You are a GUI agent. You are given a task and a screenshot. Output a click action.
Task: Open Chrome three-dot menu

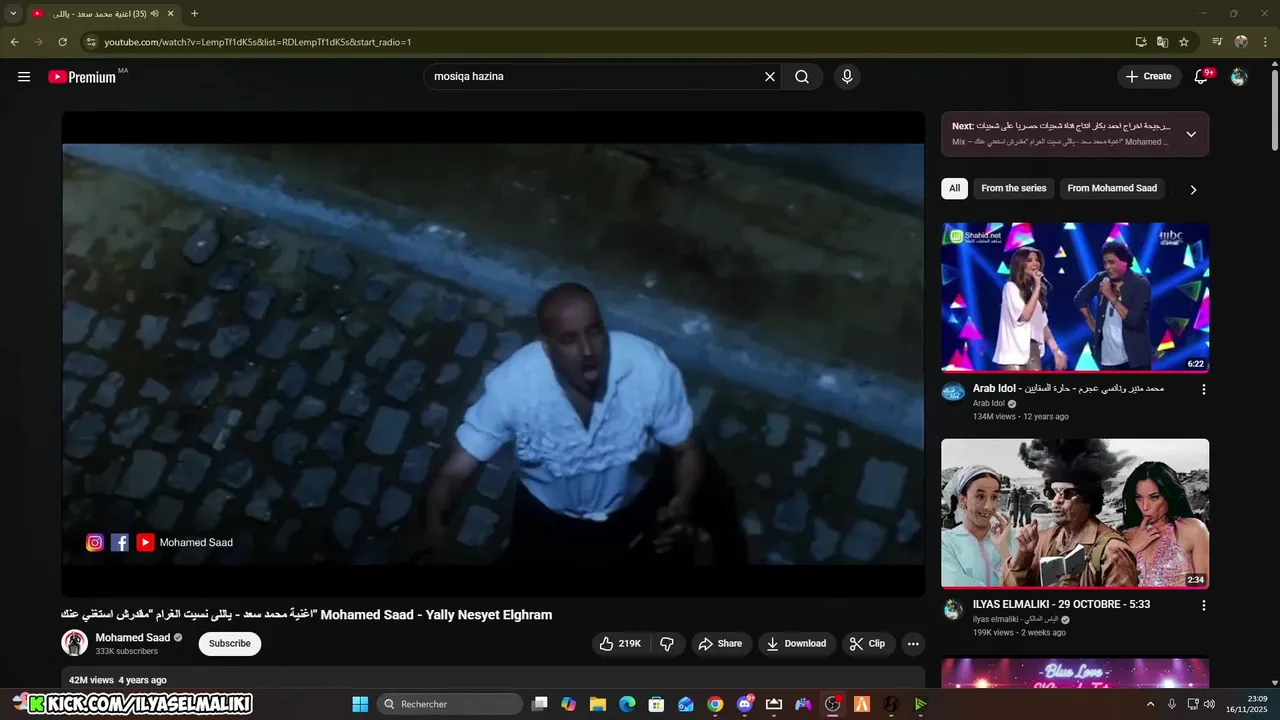1265,42
